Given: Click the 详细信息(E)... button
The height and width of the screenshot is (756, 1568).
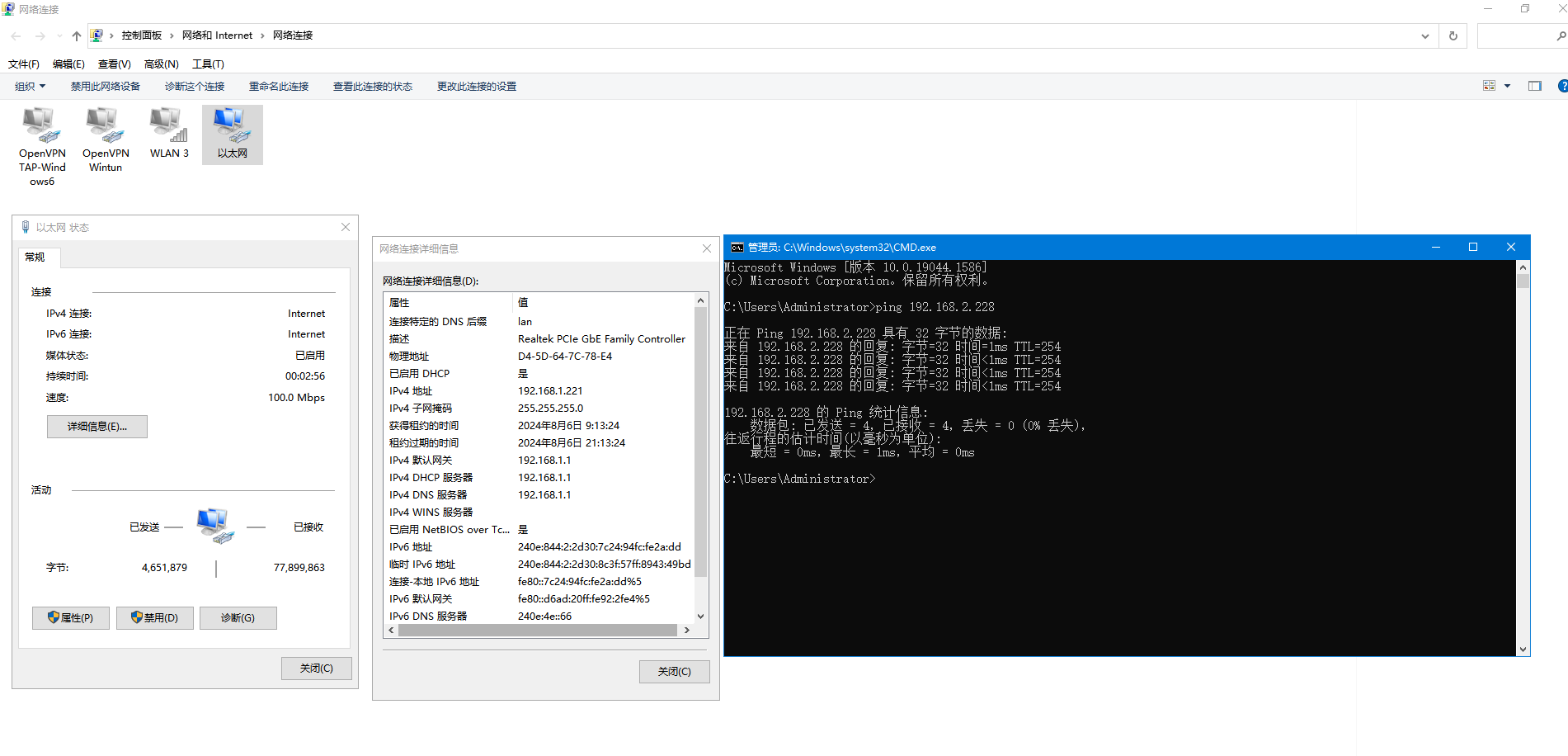Looking at the screenshot, I should (97, 426).
